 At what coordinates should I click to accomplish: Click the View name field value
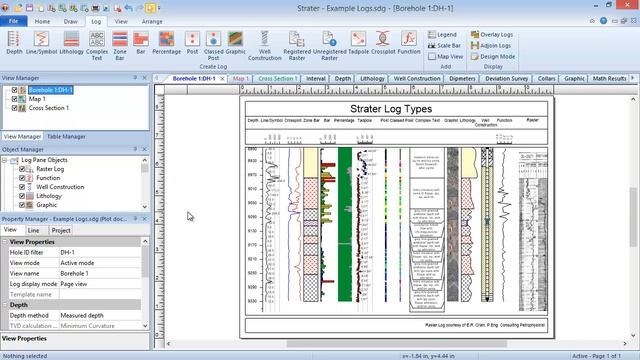click(x=100, y=273)
